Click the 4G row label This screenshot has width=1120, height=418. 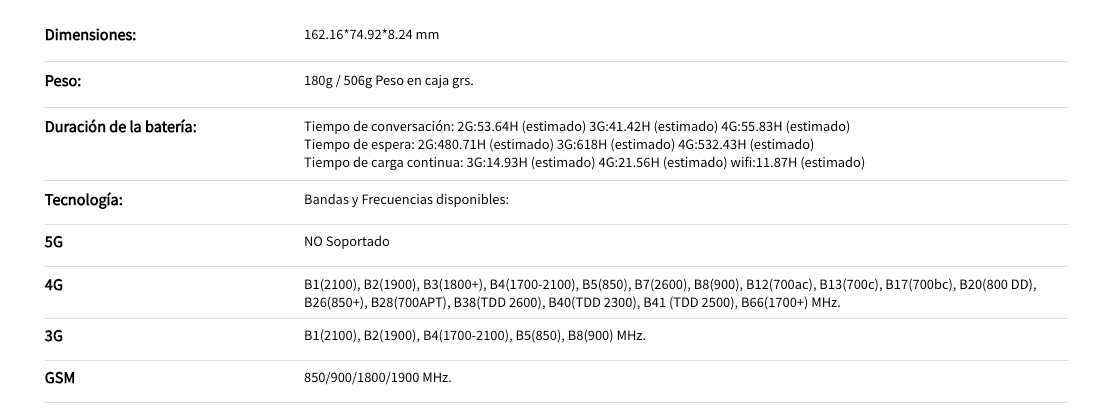pyautogui.click(x=54, y=285)
